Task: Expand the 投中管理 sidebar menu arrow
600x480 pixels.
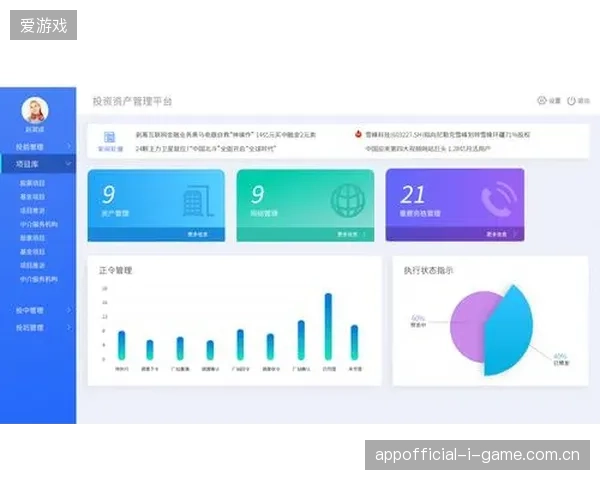Action: click(x=69, y=310)
